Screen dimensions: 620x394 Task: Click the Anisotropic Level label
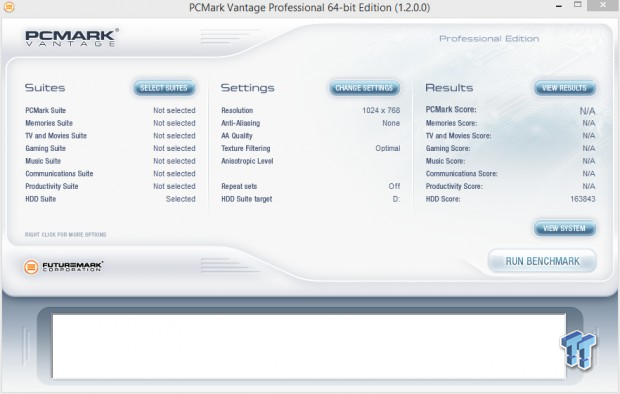tap(248, 161)
